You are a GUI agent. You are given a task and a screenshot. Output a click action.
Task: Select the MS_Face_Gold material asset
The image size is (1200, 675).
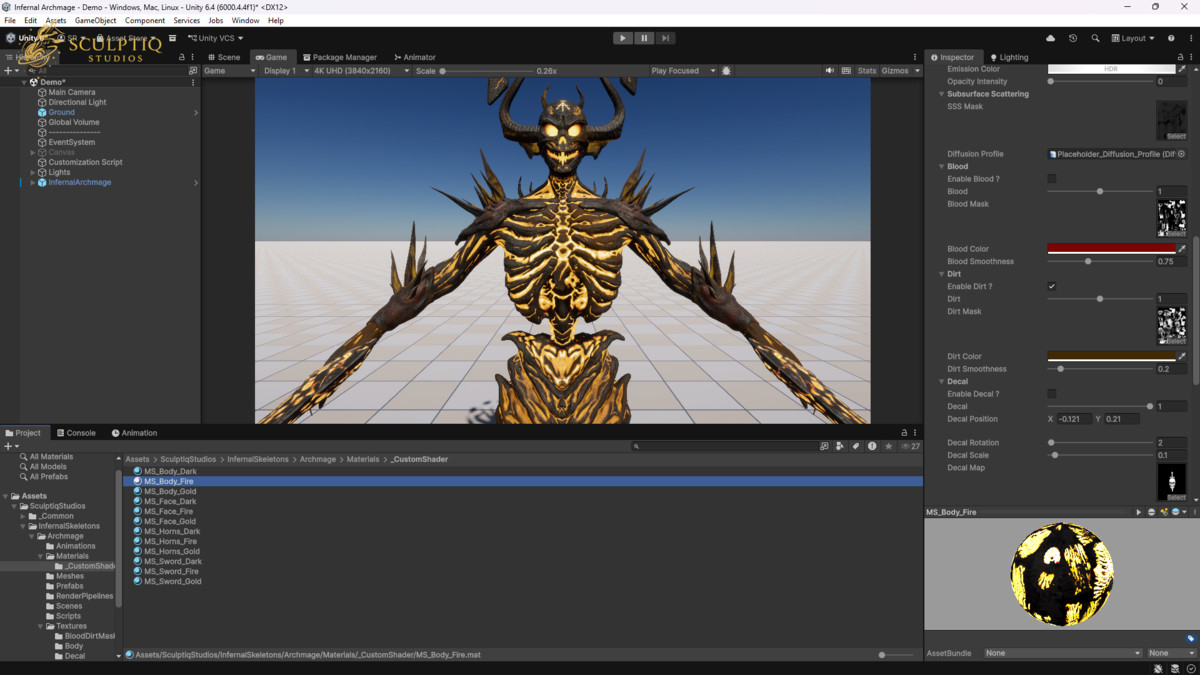169,521
